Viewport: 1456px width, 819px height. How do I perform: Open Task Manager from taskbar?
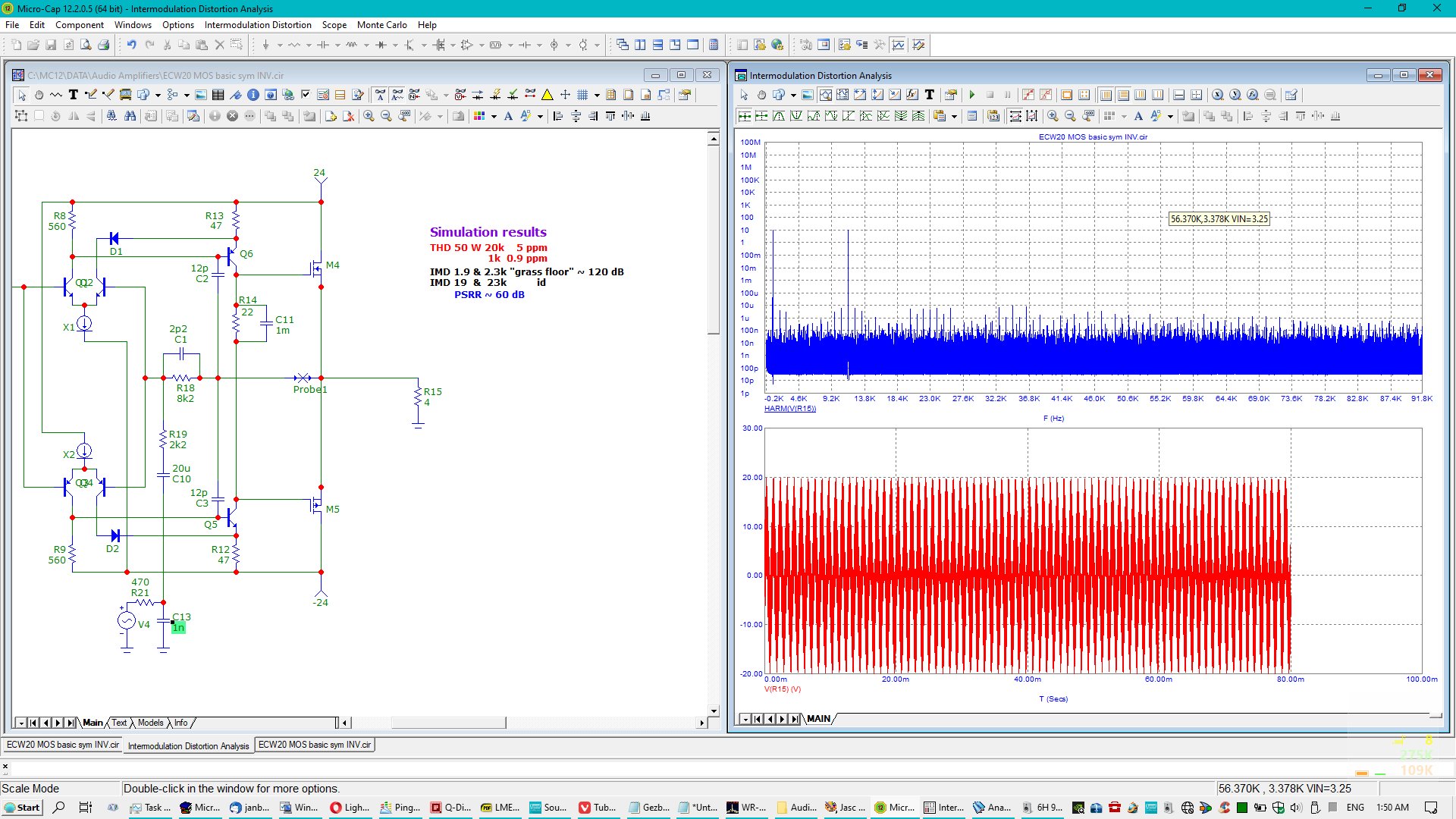tap(150, 808)
